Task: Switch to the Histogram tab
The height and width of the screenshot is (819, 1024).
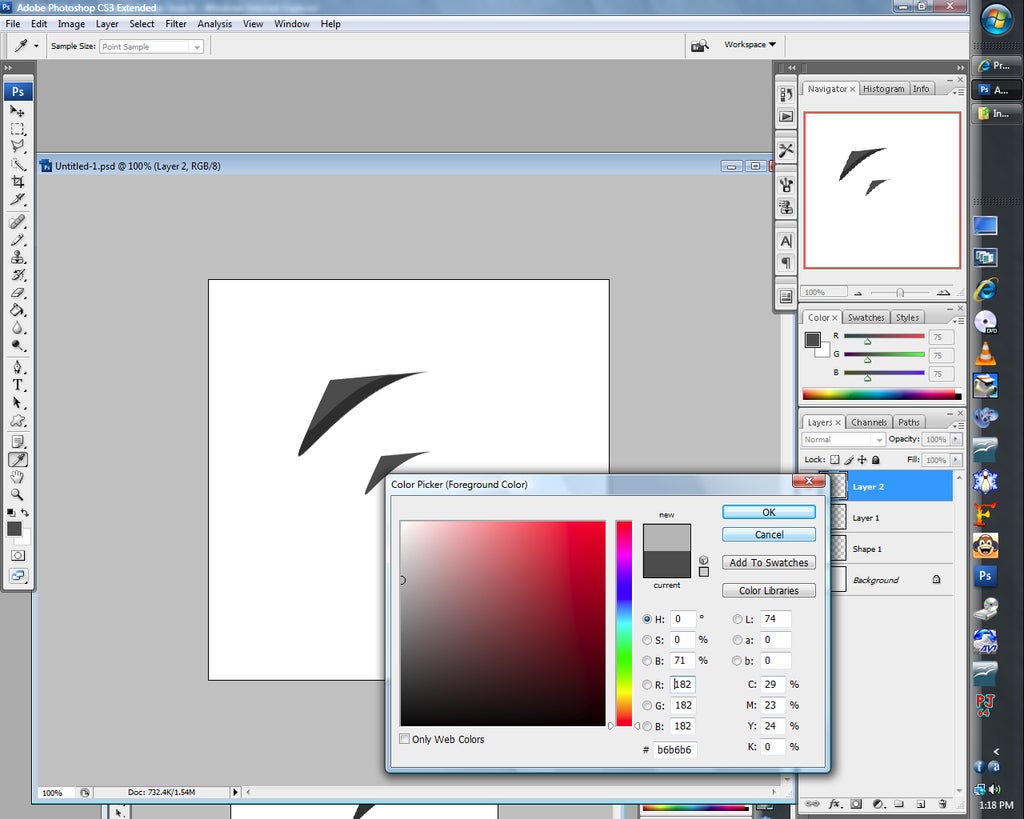Action: [884, 88]
